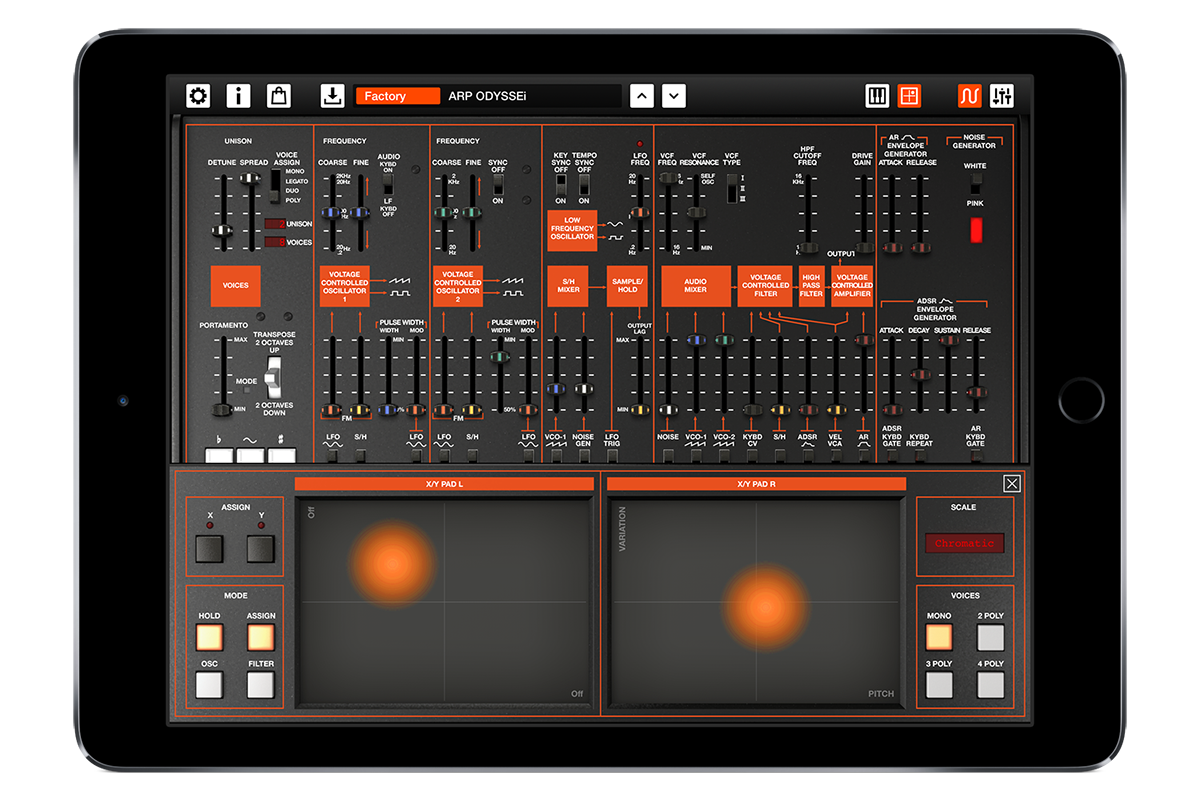The height and width of the screenshot is (800, 1200).
Task: Toggle White/Pink noise generator switch
Action: pos(976,183)
